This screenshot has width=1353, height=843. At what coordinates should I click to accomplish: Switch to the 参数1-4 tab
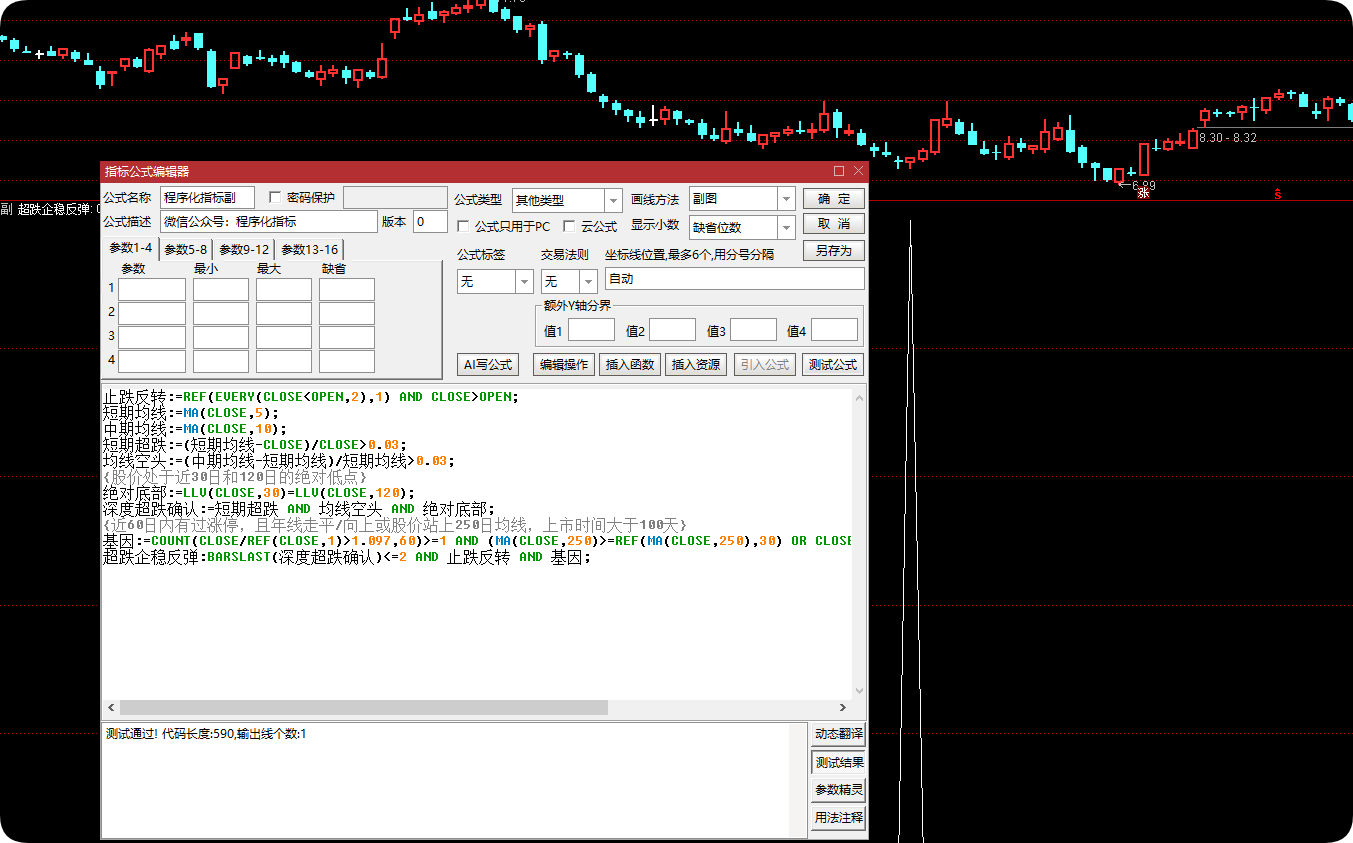[x=131, y=248]
